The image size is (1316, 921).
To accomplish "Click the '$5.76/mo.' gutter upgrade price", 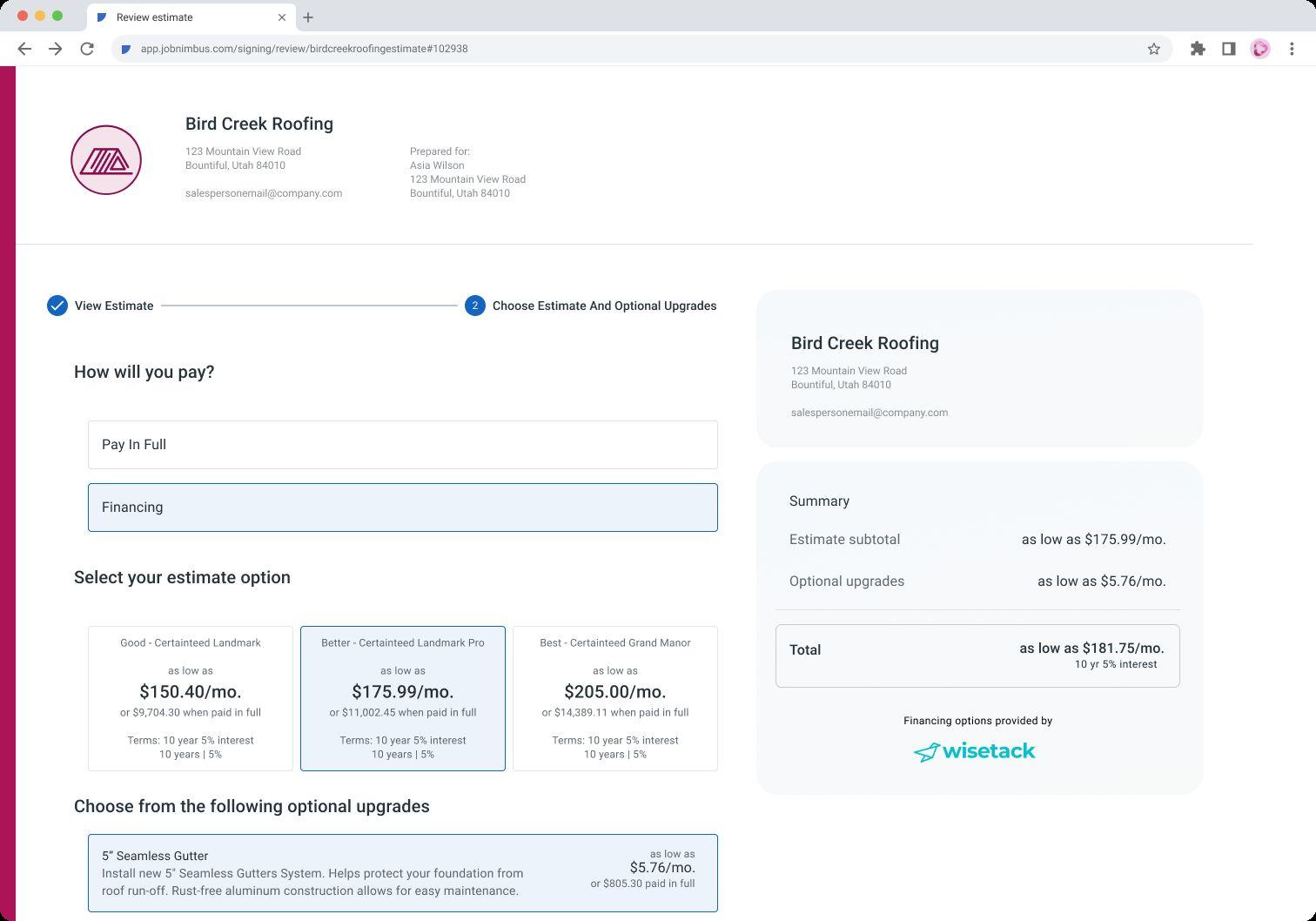I will point(662,868).
